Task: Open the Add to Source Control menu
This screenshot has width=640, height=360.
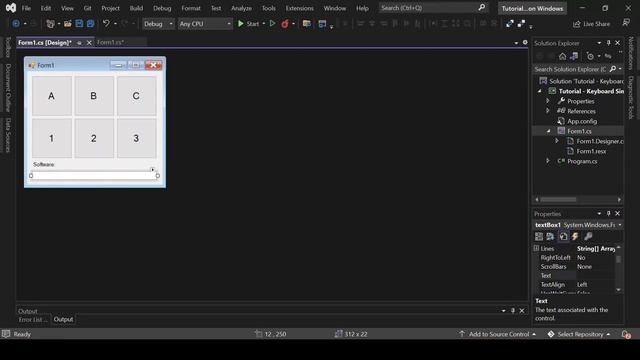Action: 498,334
